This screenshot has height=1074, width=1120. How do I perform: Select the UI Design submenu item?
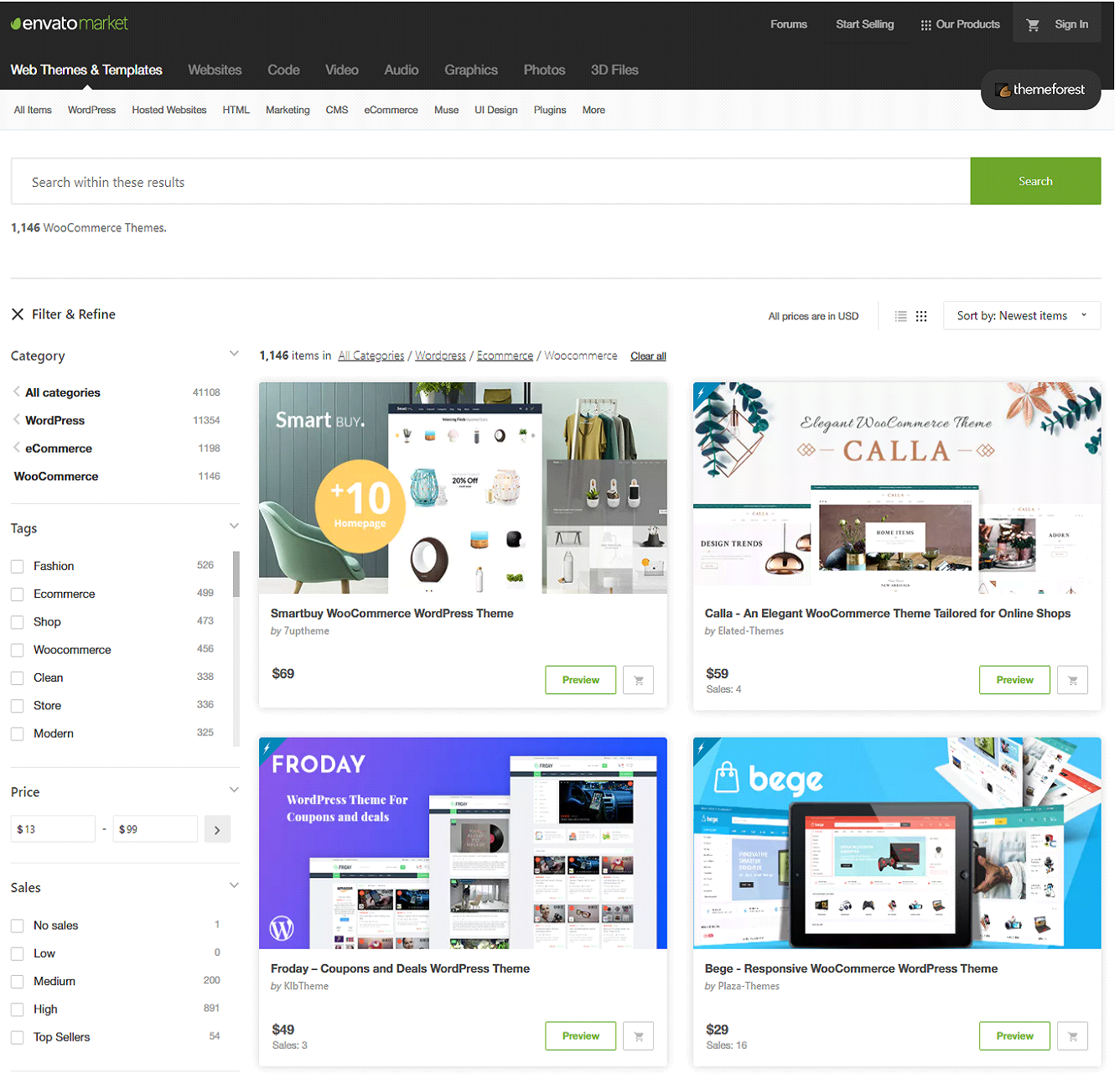pos(498,111)
